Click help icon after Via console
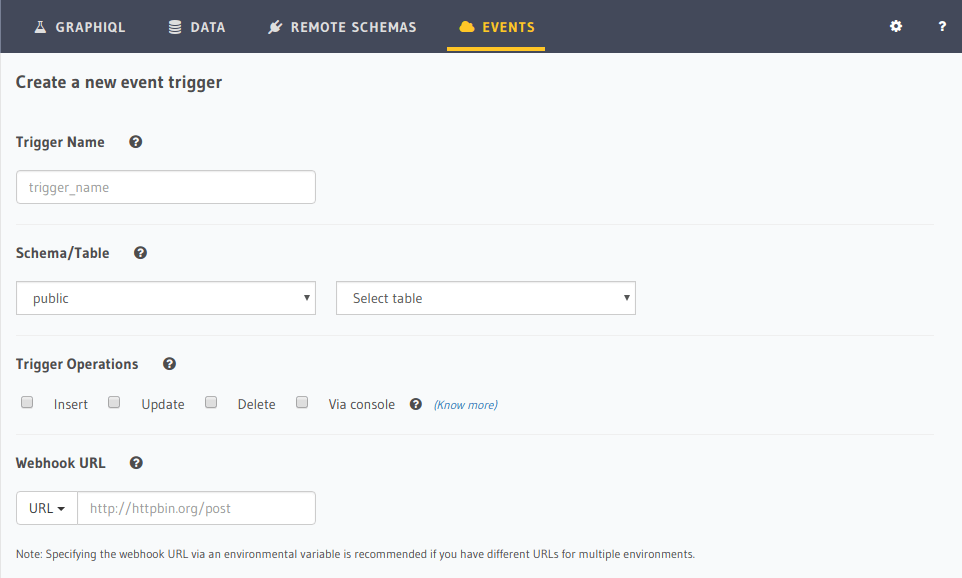Viewport: 962px width, 578px height. point(416,404)
